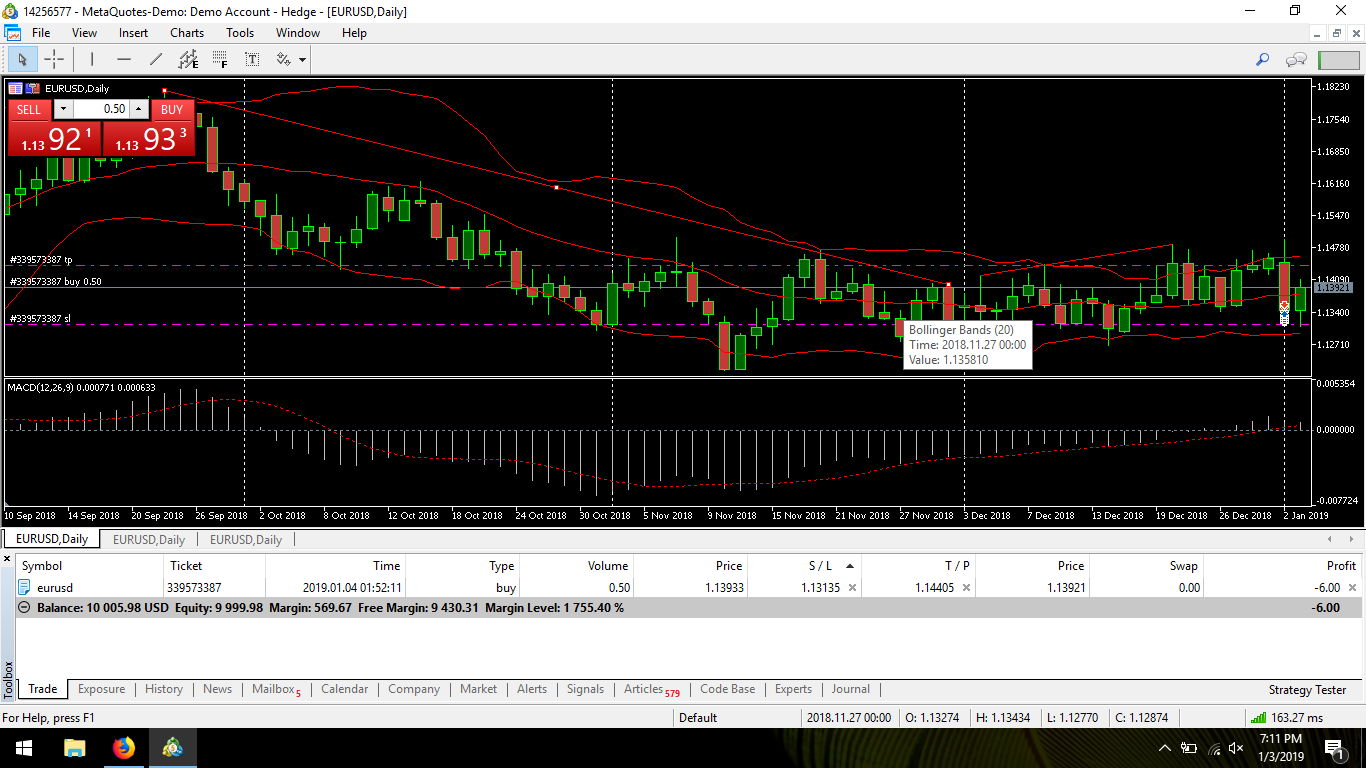This screenshot has height=768, width=1366.
Task: Open the search magnifier icon
Action: tap(1262, 60)
